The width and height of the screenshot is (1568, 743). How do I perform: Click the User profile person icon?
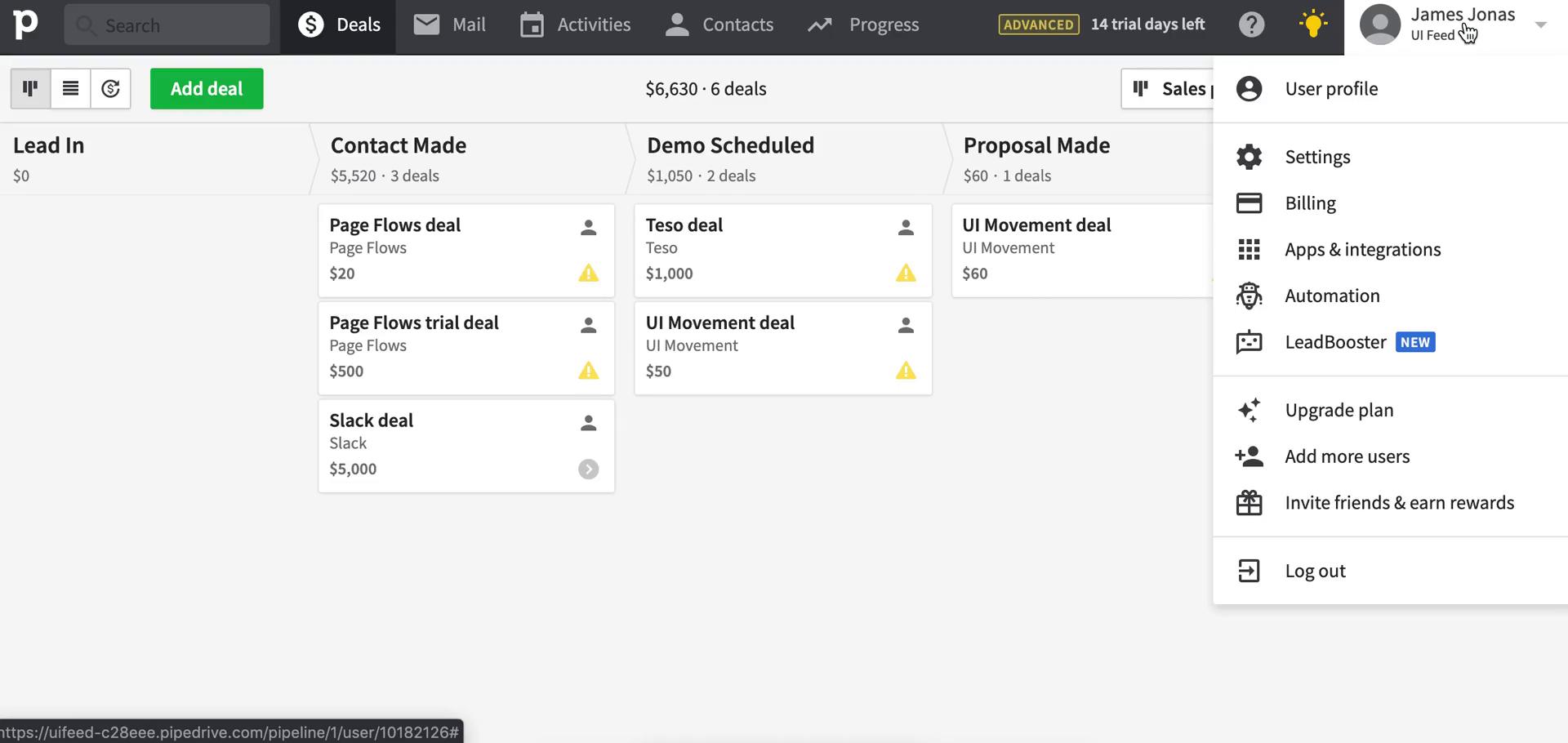click(1249, 89)
